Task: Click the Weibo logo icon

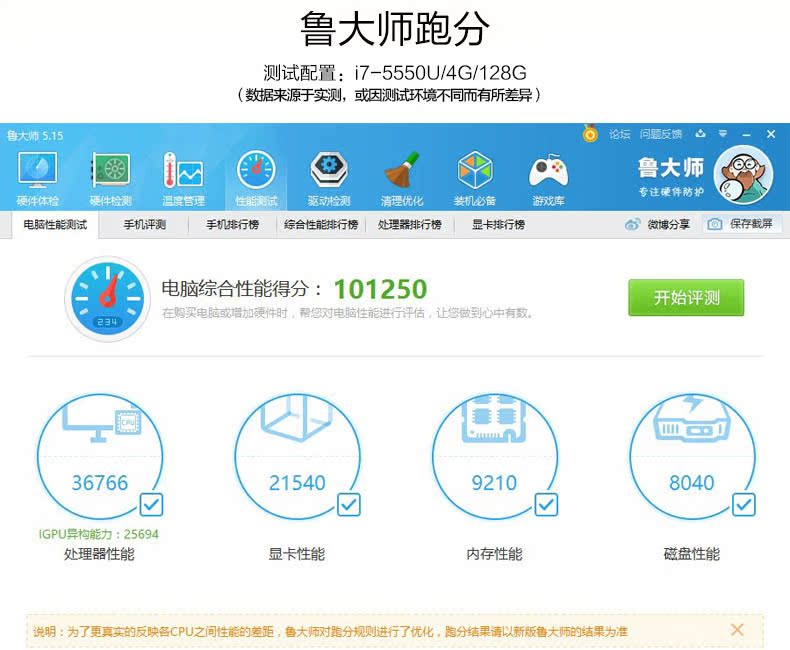Action: pos(632,224)
